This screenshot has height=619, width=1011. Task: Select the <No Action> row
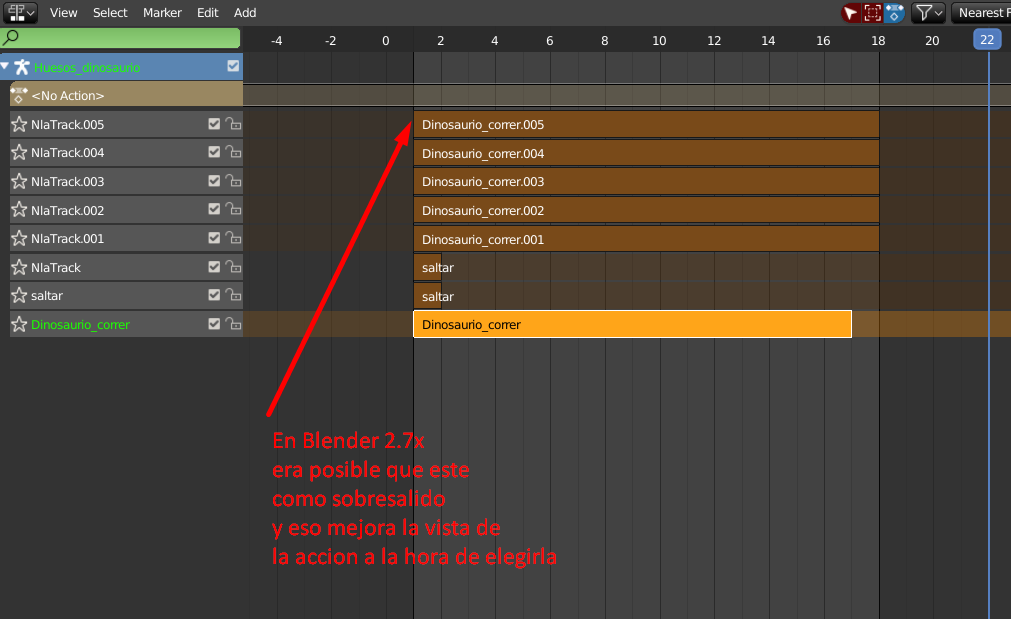pyautogui.click(x=126, y=95)
